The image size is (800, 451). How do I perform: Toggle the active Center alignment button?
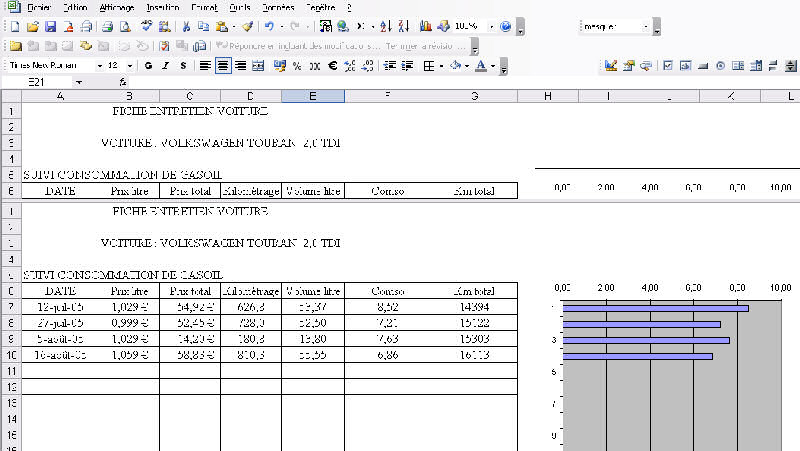[223, 66]
